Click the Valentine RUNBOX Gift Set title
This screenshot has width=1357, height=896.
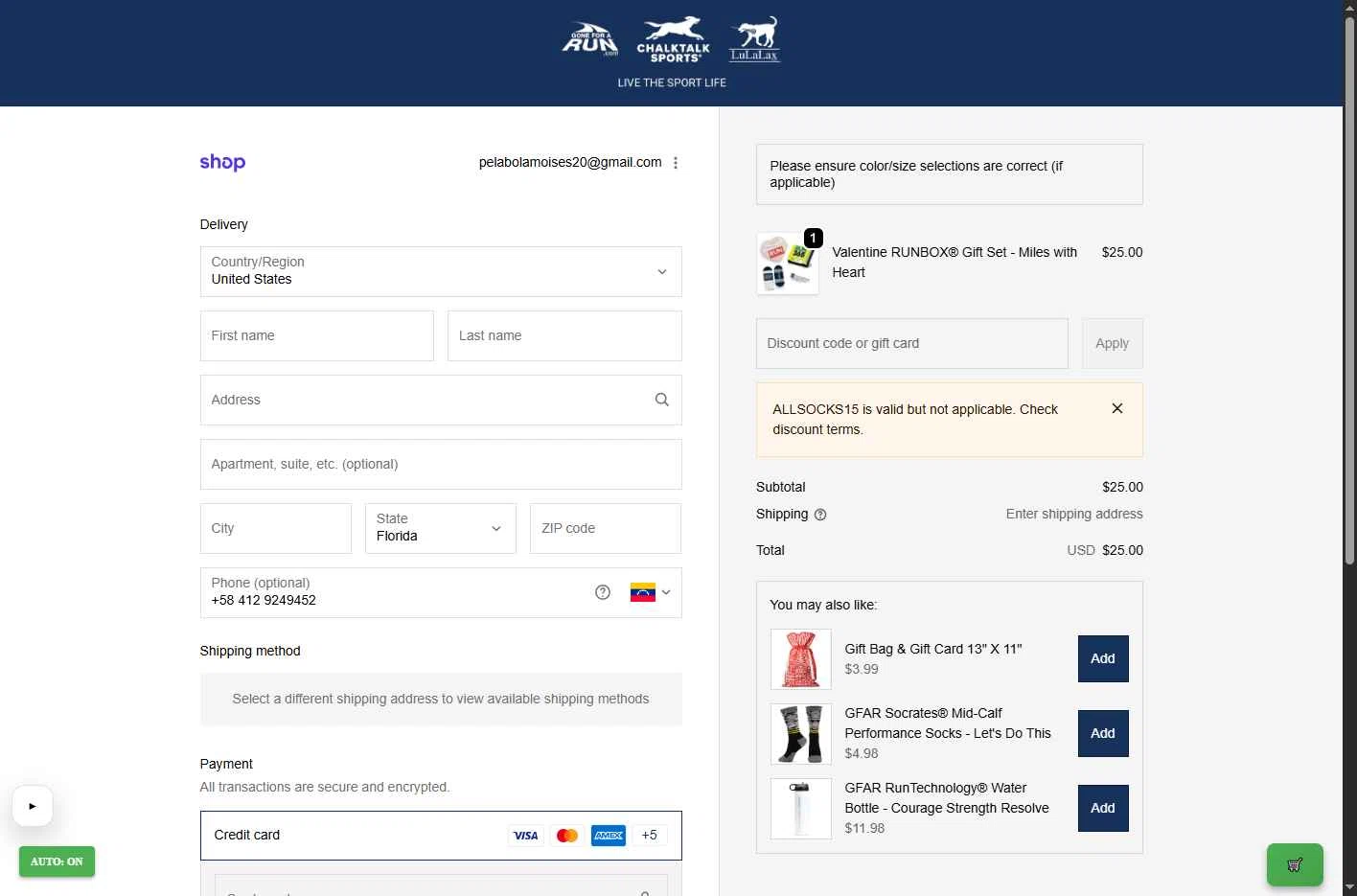[954, 263]
